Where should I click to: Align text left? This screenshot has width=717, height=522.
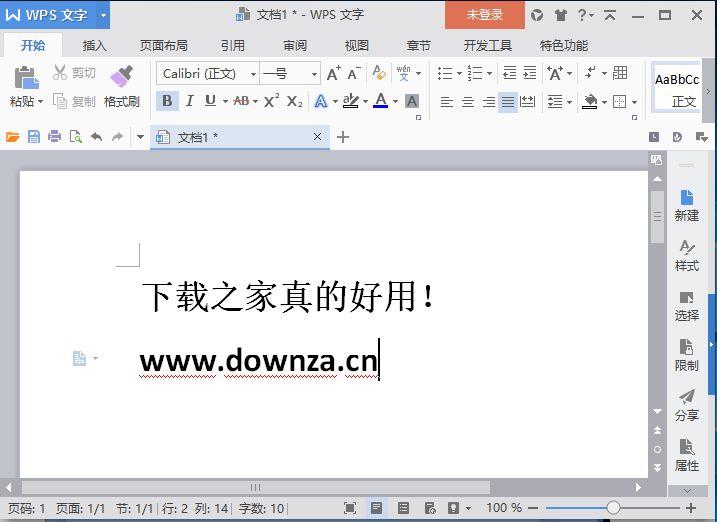click(x=446, y=101)
